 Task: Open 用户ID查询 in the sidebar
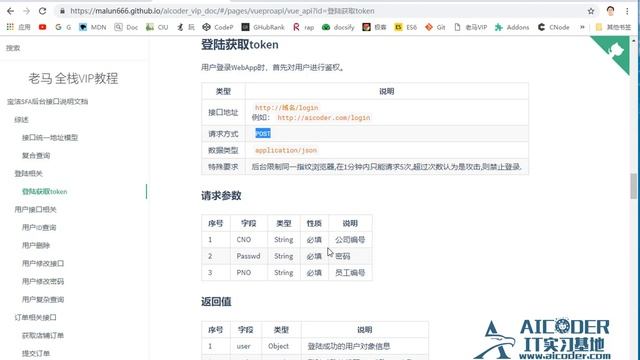point(39,227)
